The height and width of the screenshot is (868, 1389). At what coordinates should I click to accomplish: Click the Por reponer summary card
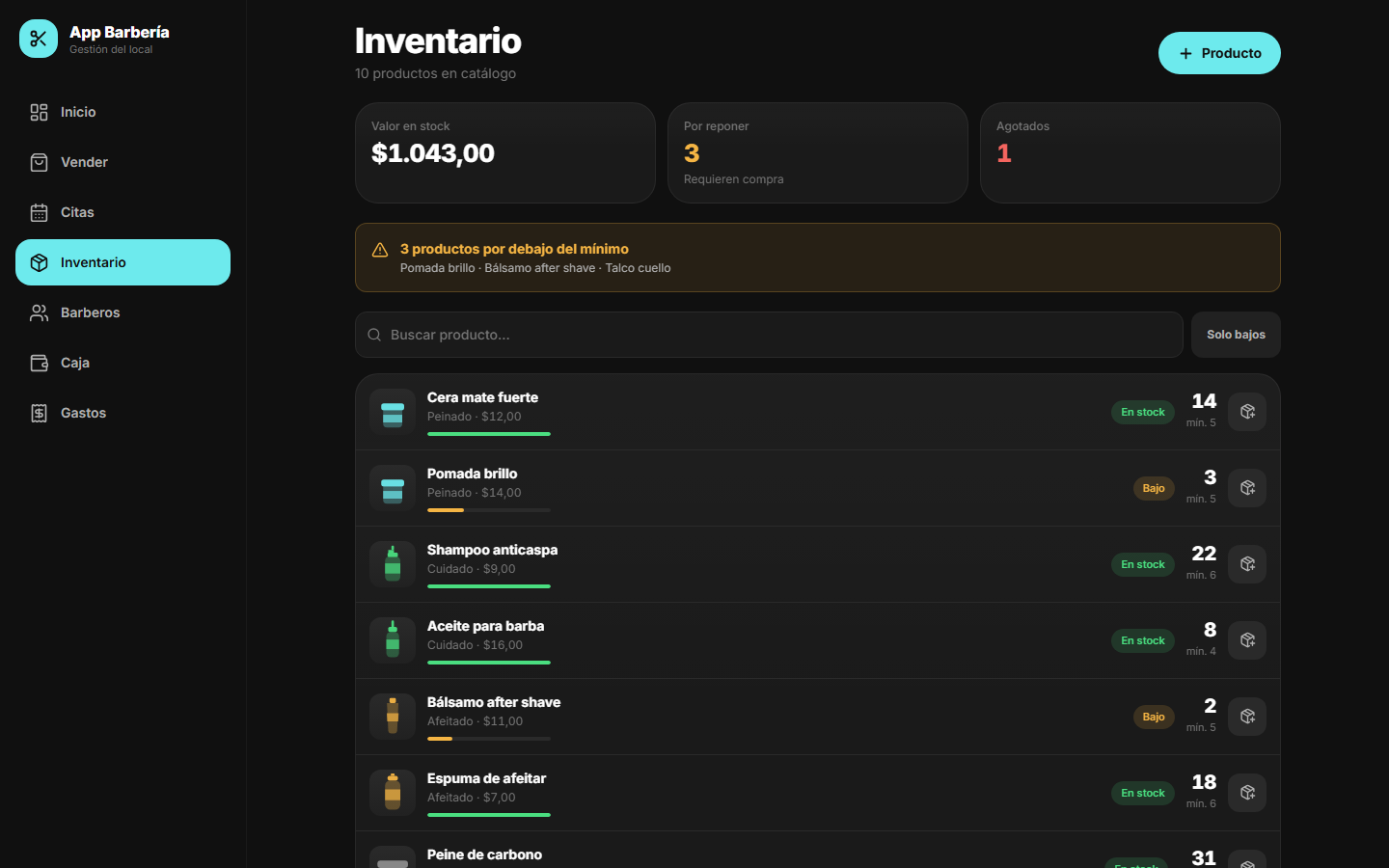(x=818, y=152)
